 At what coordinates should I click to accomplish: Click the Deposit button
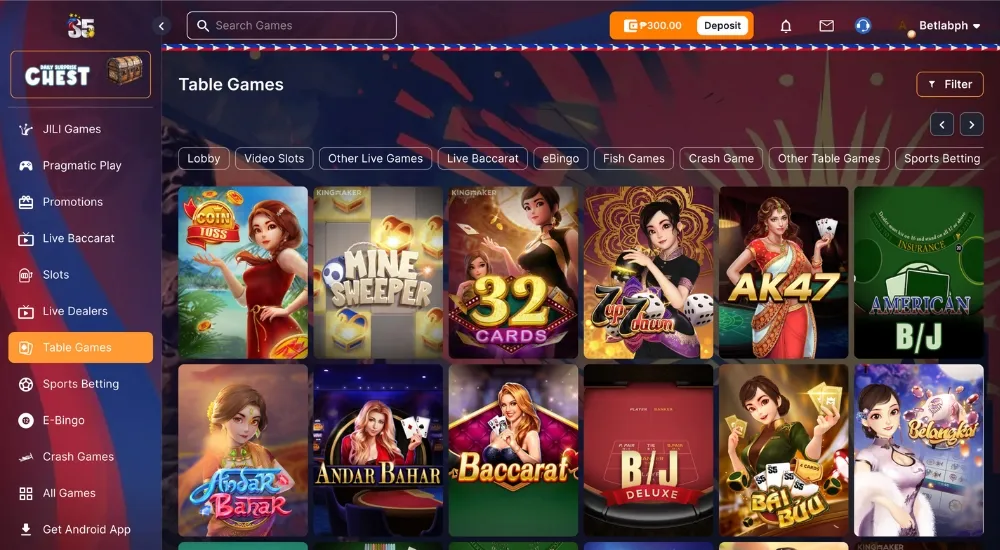pos(723,26)
